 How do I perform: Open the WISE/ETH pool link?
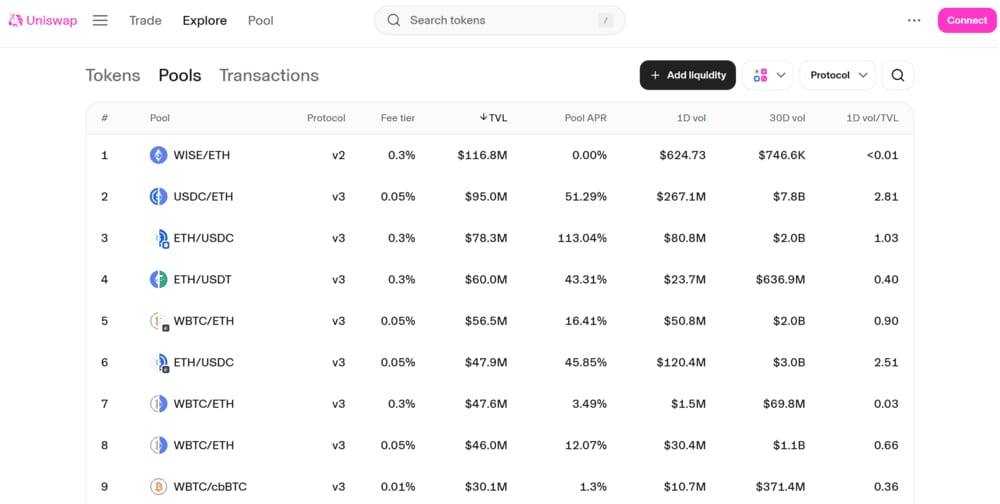pyautogui.click(x=202, y=155)
